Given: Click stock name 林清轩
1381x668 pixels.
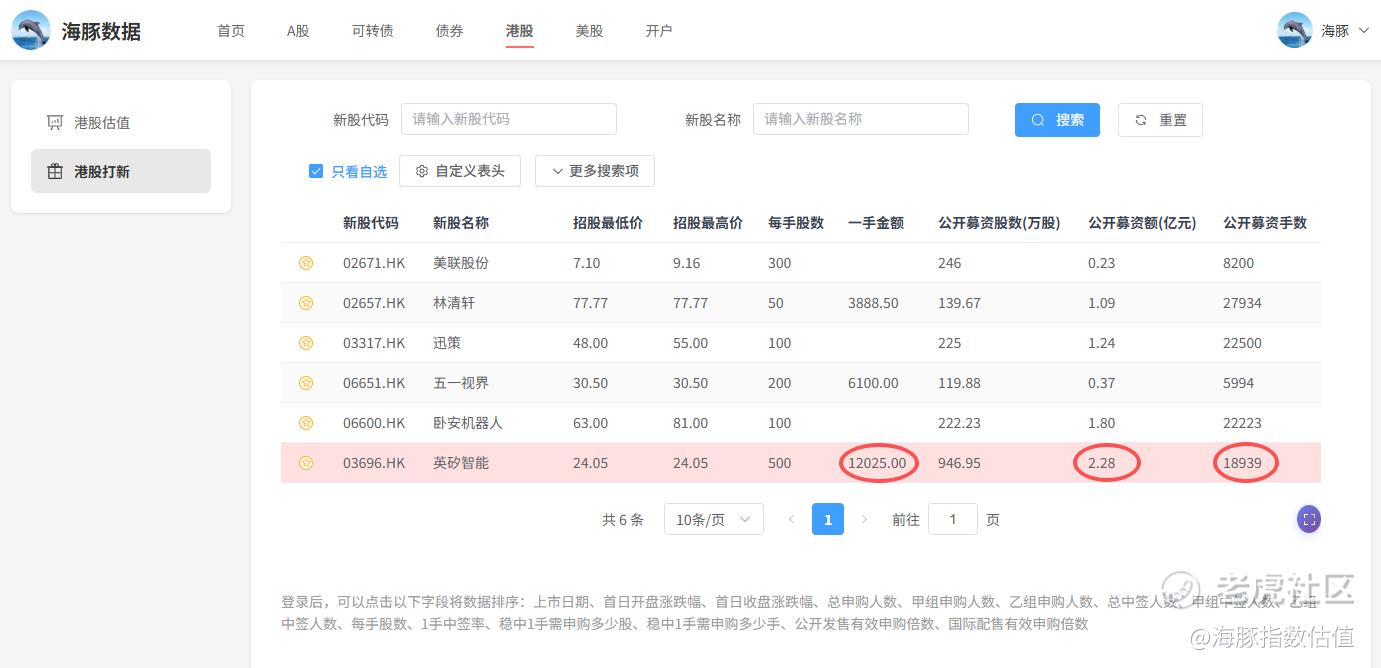Looking at the screenshot, I should pos(454,303).
